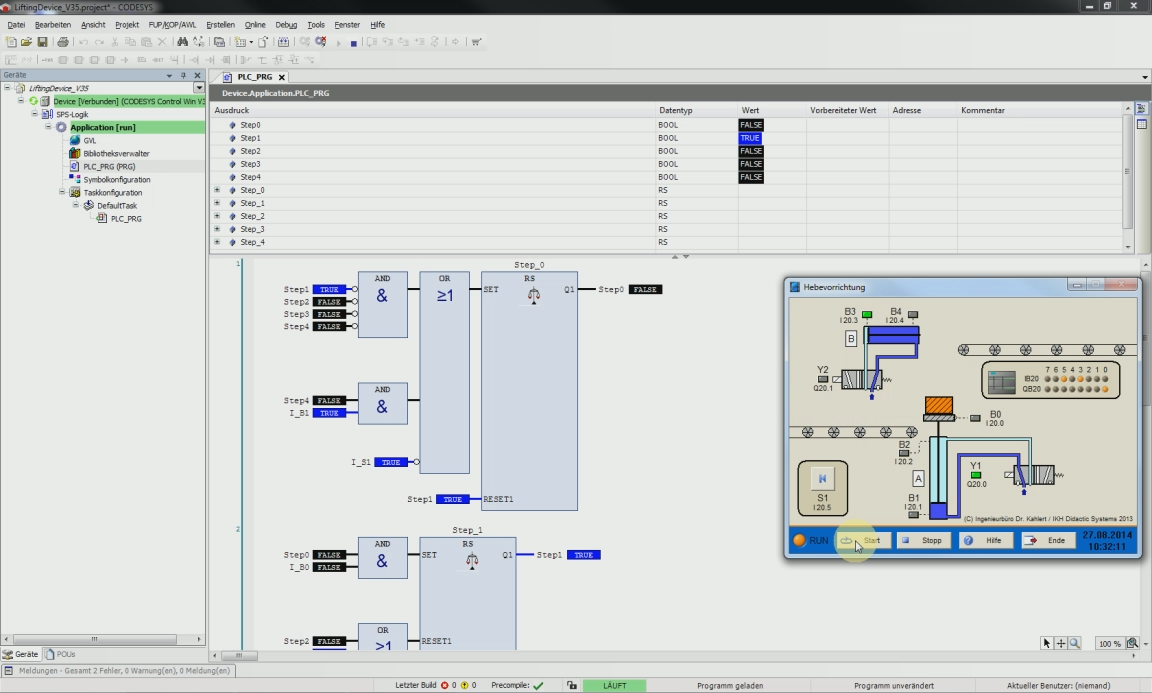The image size is (1152, 693).
Task: Click the Start application play icon
Action: click(x=339, y=43)
